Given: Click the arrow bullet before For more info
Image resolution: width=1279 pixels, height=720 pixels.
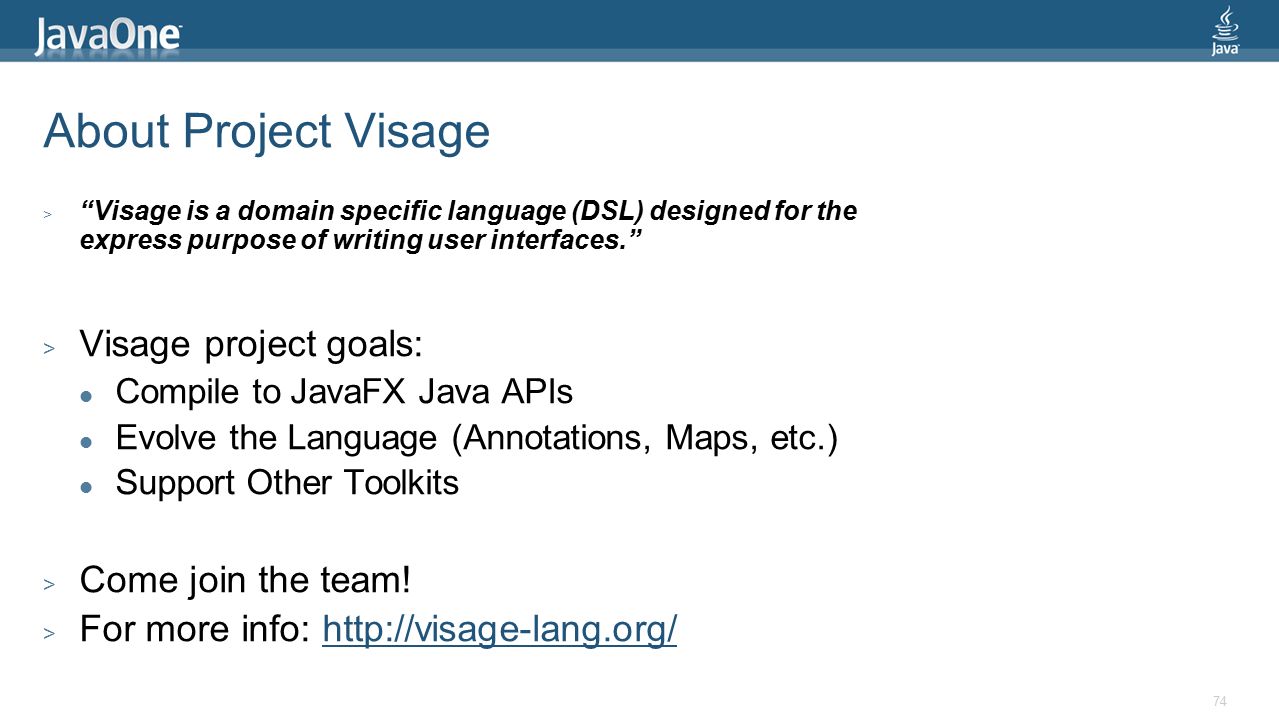Looking at the screenshot, I should [48, 633].
